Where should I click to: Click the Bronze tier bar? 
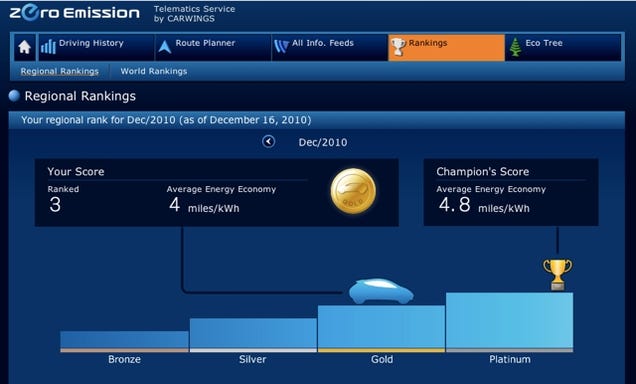(x=124, y=341)
